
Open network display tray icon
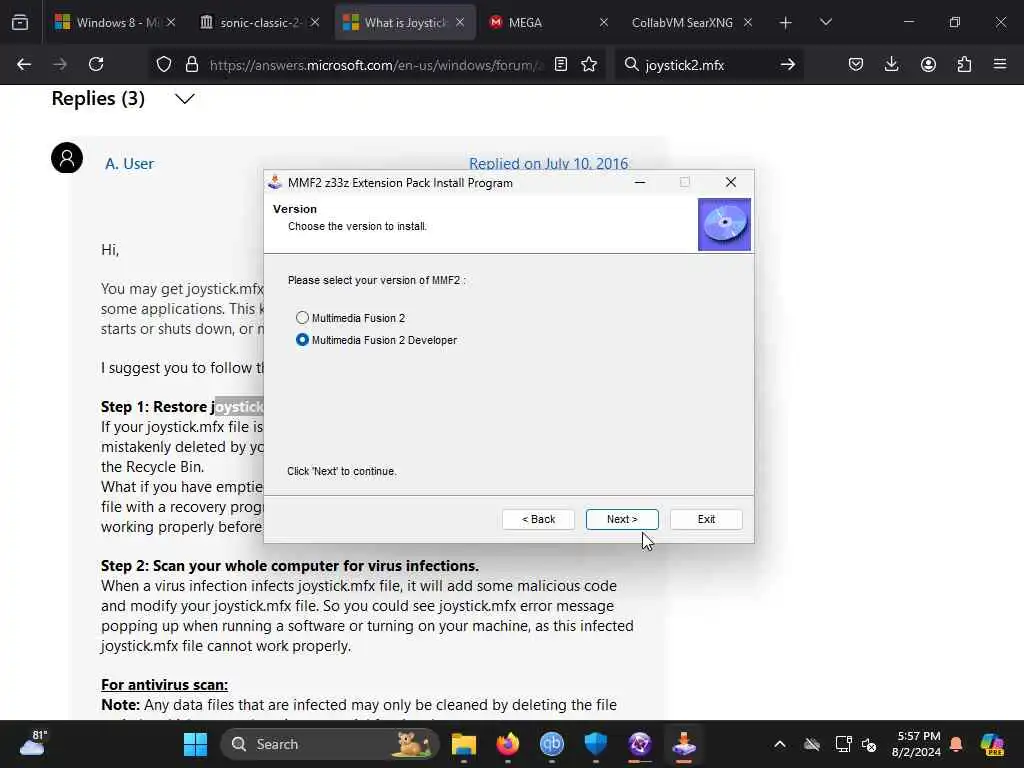(843, 744)
